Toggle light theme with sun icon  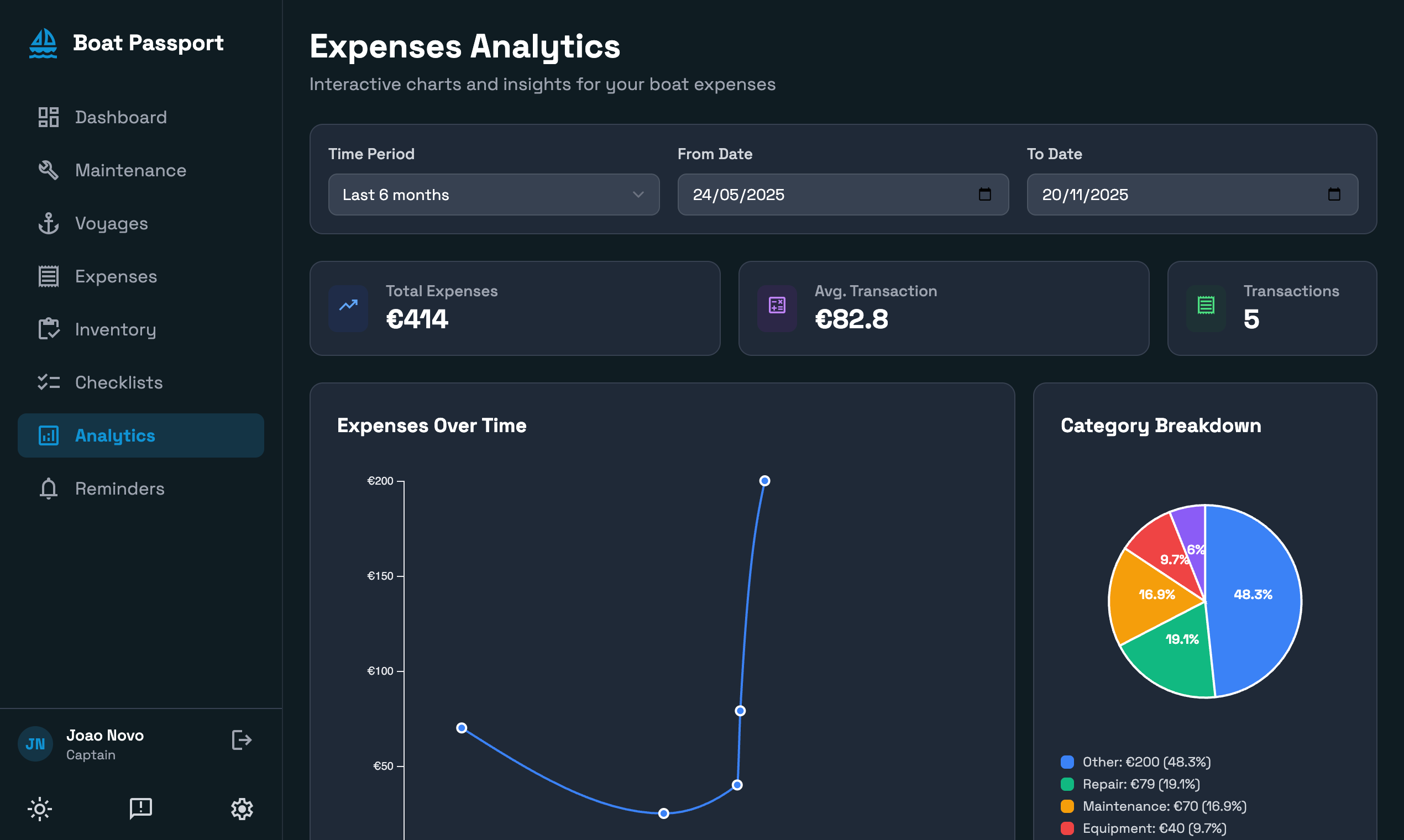[x=40, y=809]
